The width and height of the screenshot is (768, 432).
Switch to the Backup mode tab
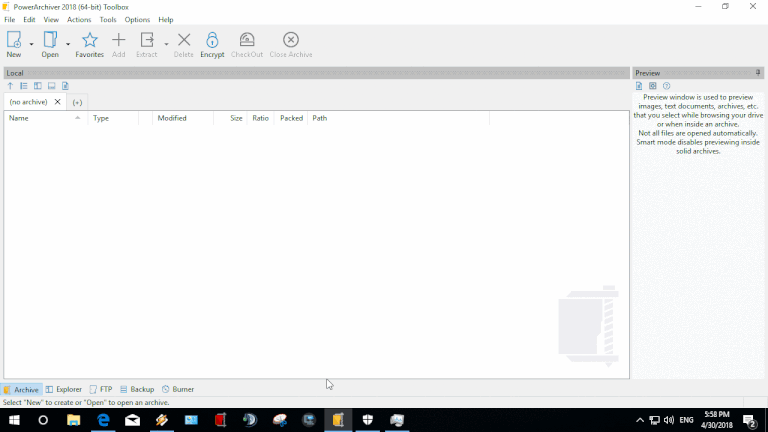[x=137, y=389]
